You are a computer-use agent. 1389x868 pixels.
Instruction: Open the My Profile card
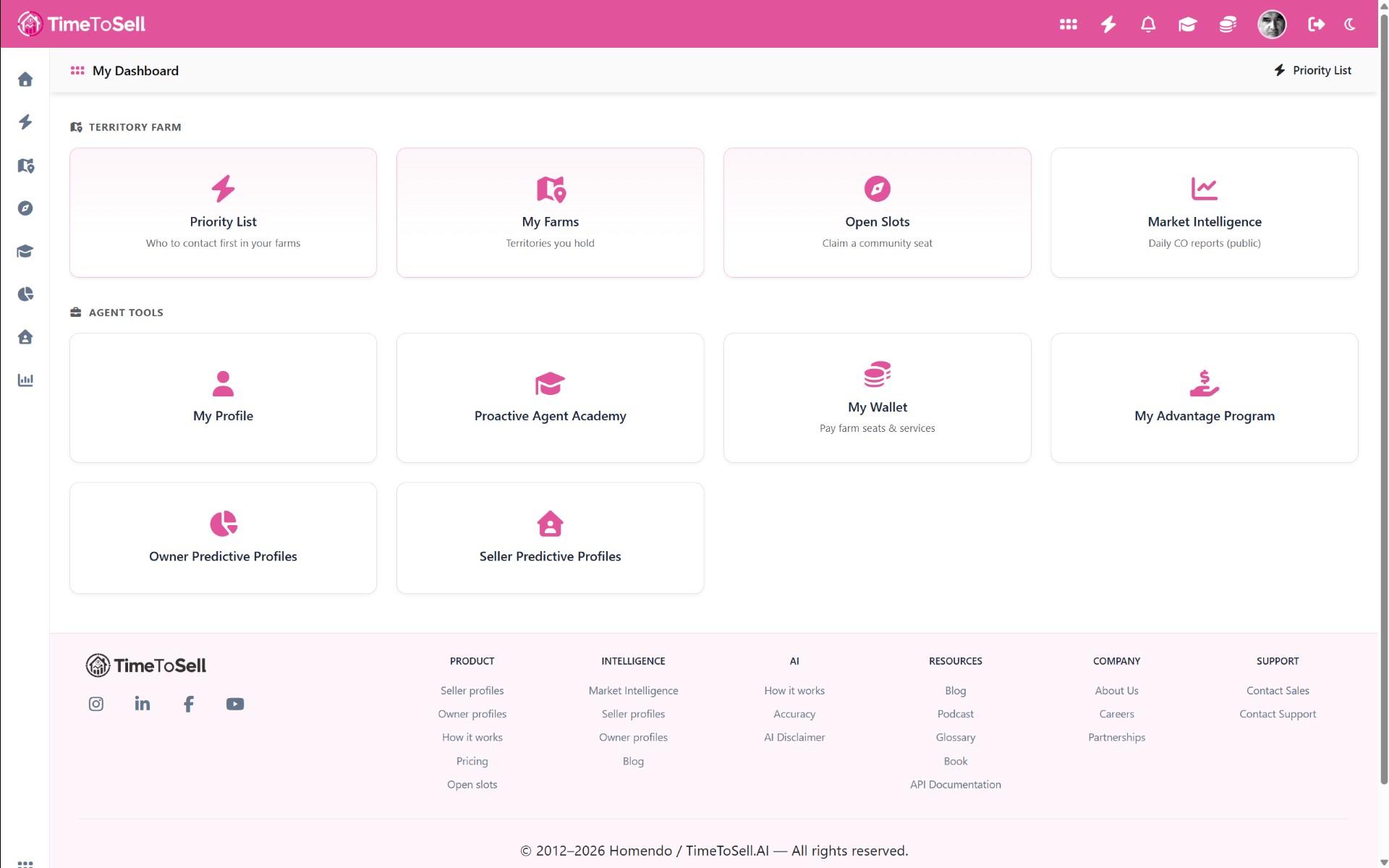point(223,398)
